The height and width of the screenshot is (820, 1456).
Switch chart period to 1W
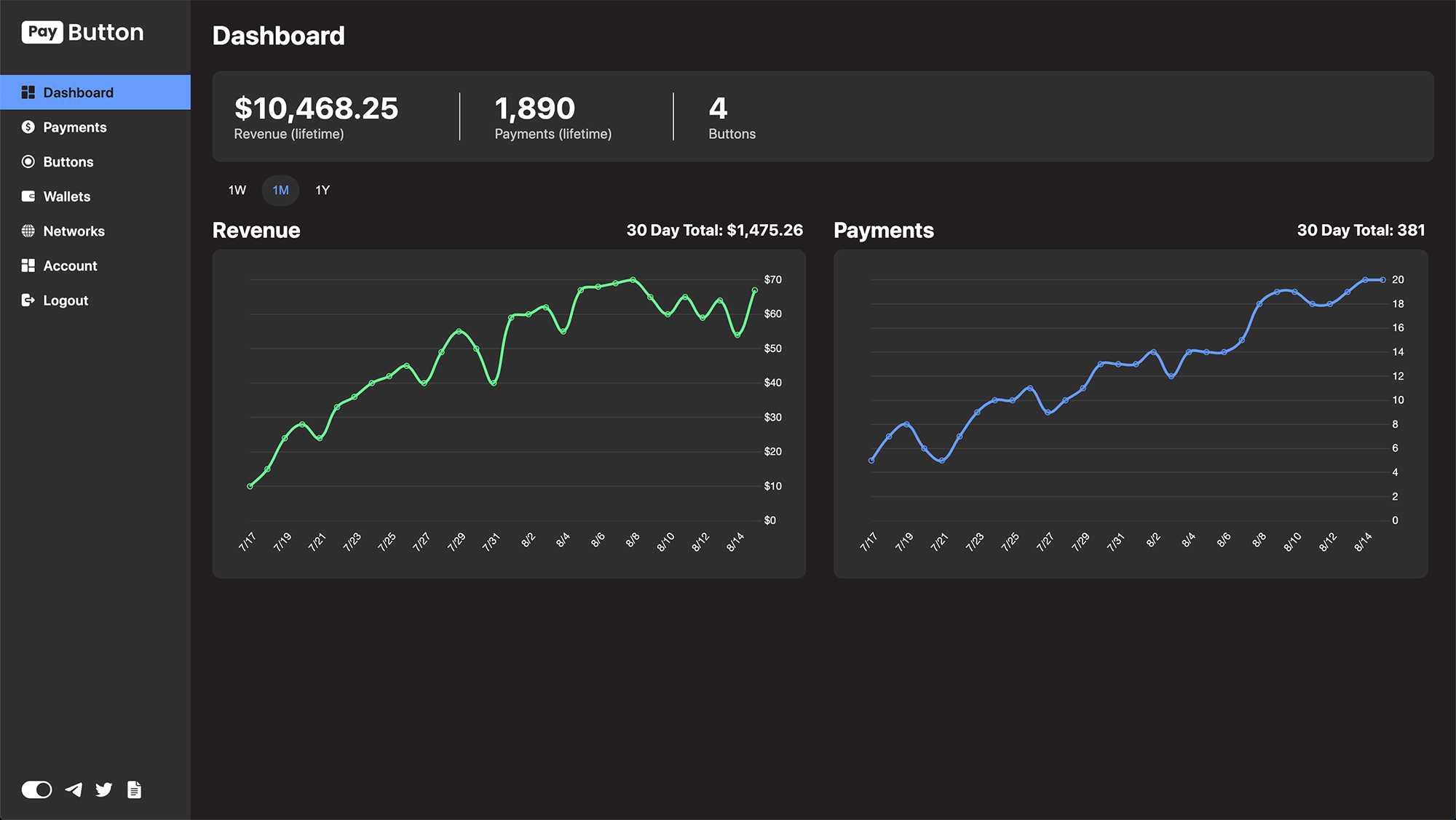coord(237,191)
